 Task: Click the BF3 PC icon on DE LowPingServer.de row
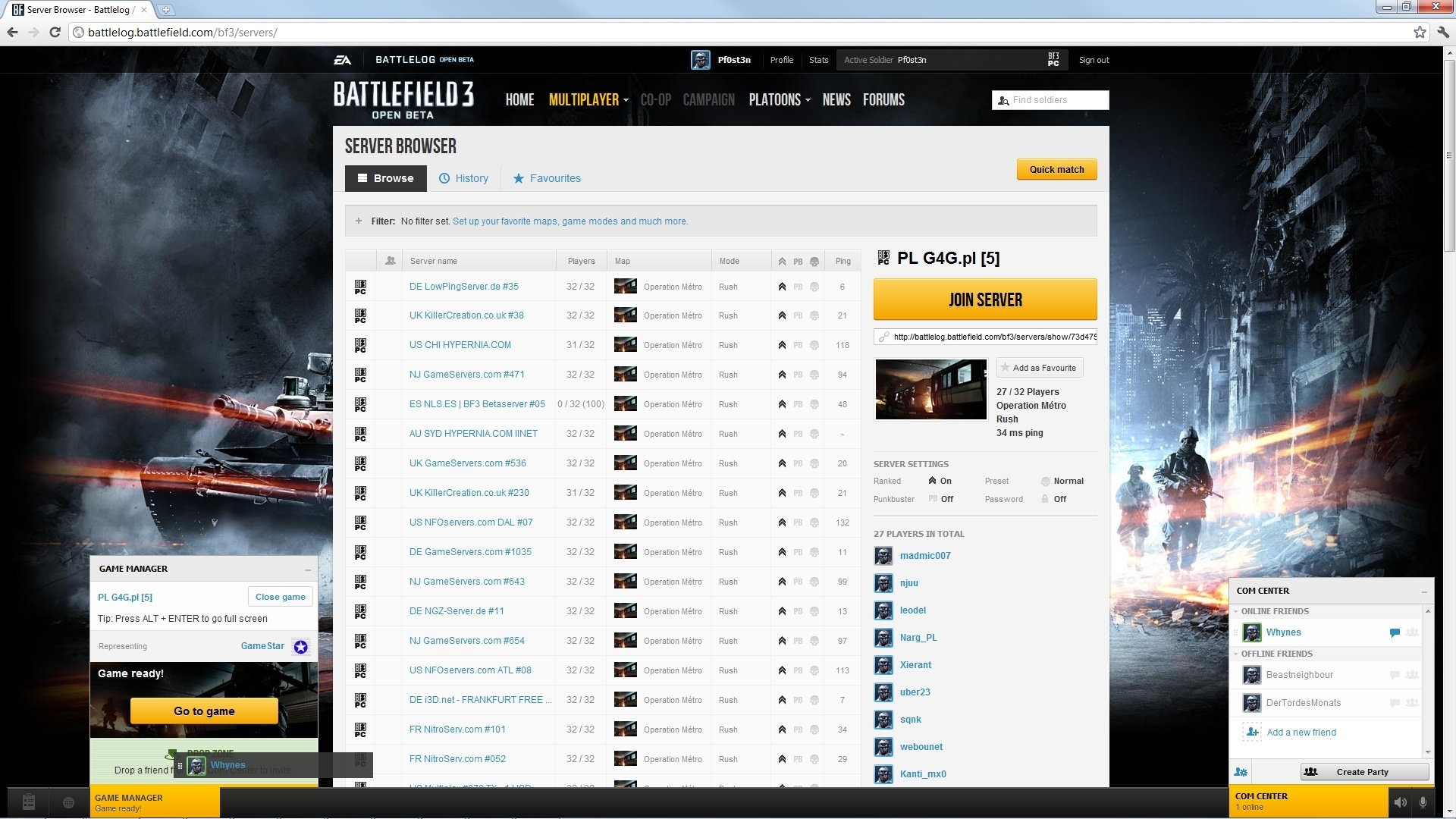[360, 287]
